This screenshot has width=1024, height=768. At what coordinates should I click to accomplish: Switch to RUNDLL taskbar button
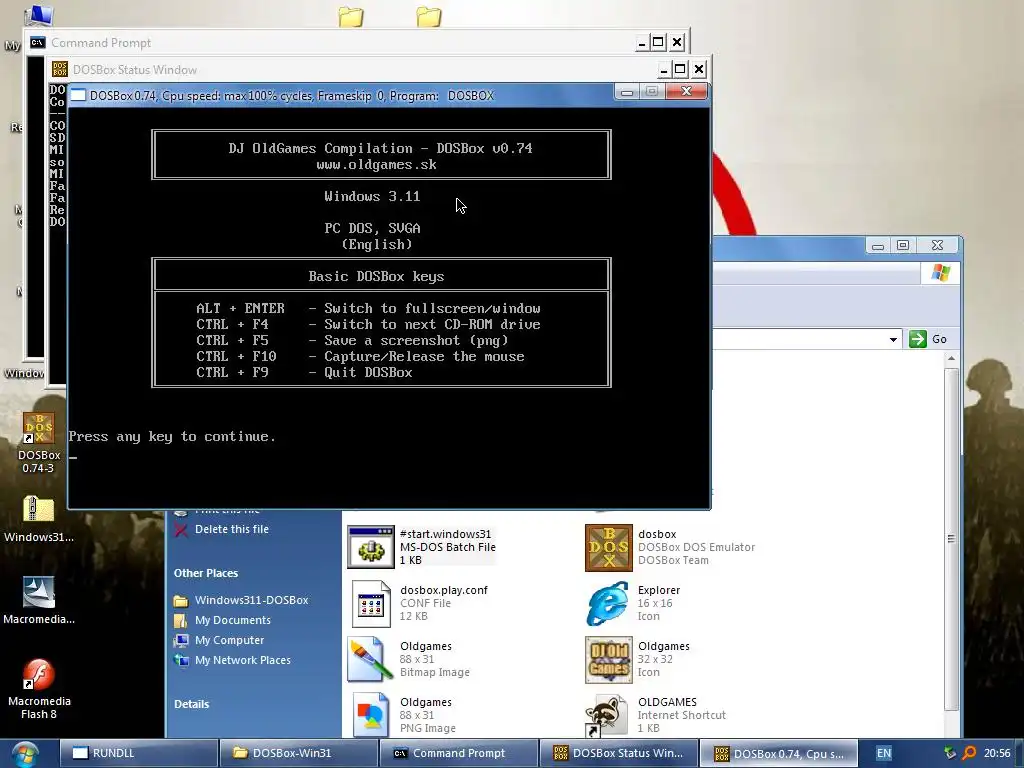(x=139, y=753)
